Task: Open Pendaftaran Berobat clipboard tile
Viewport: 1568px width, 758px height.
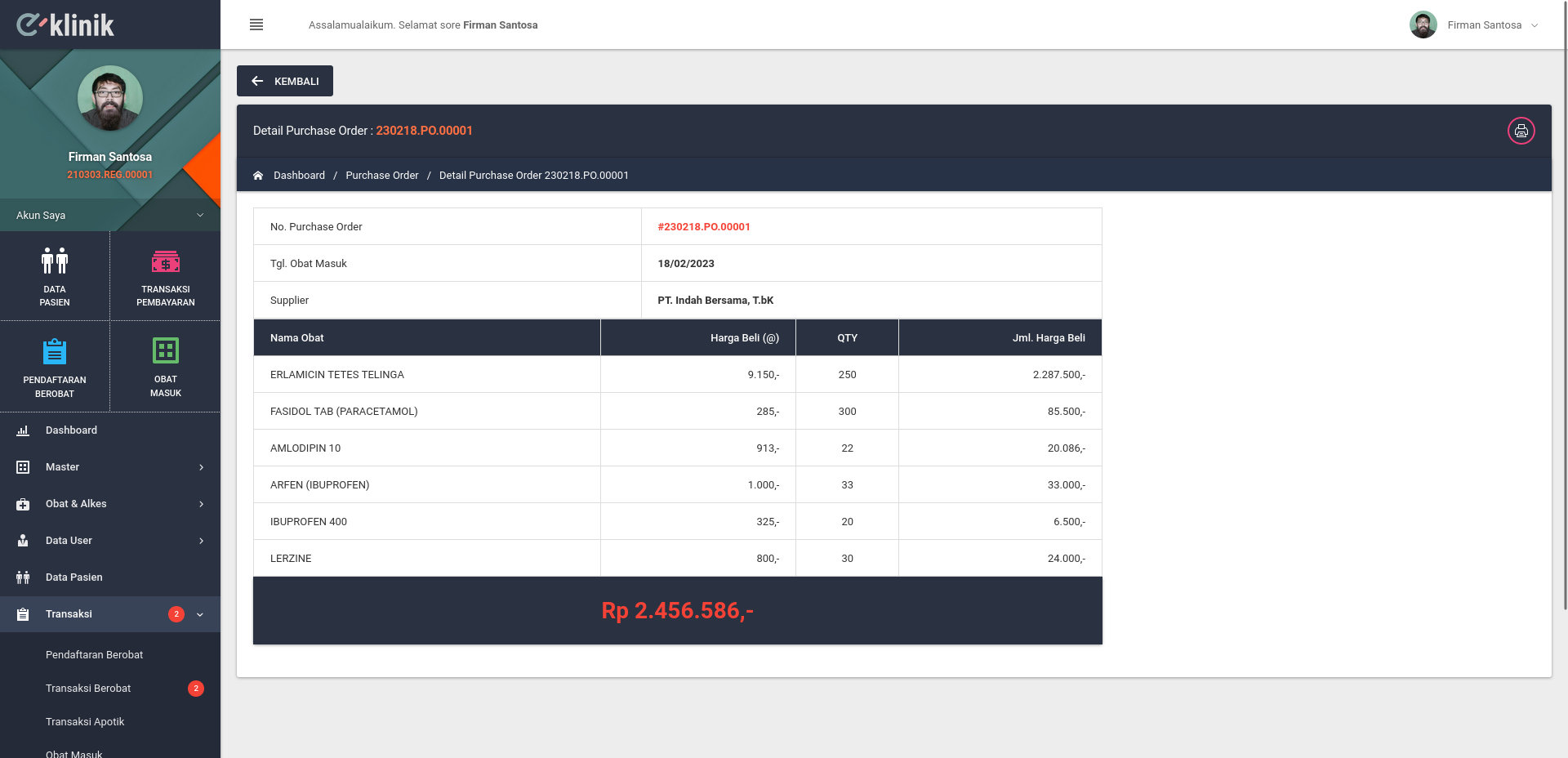Action: tap(55, 367)
